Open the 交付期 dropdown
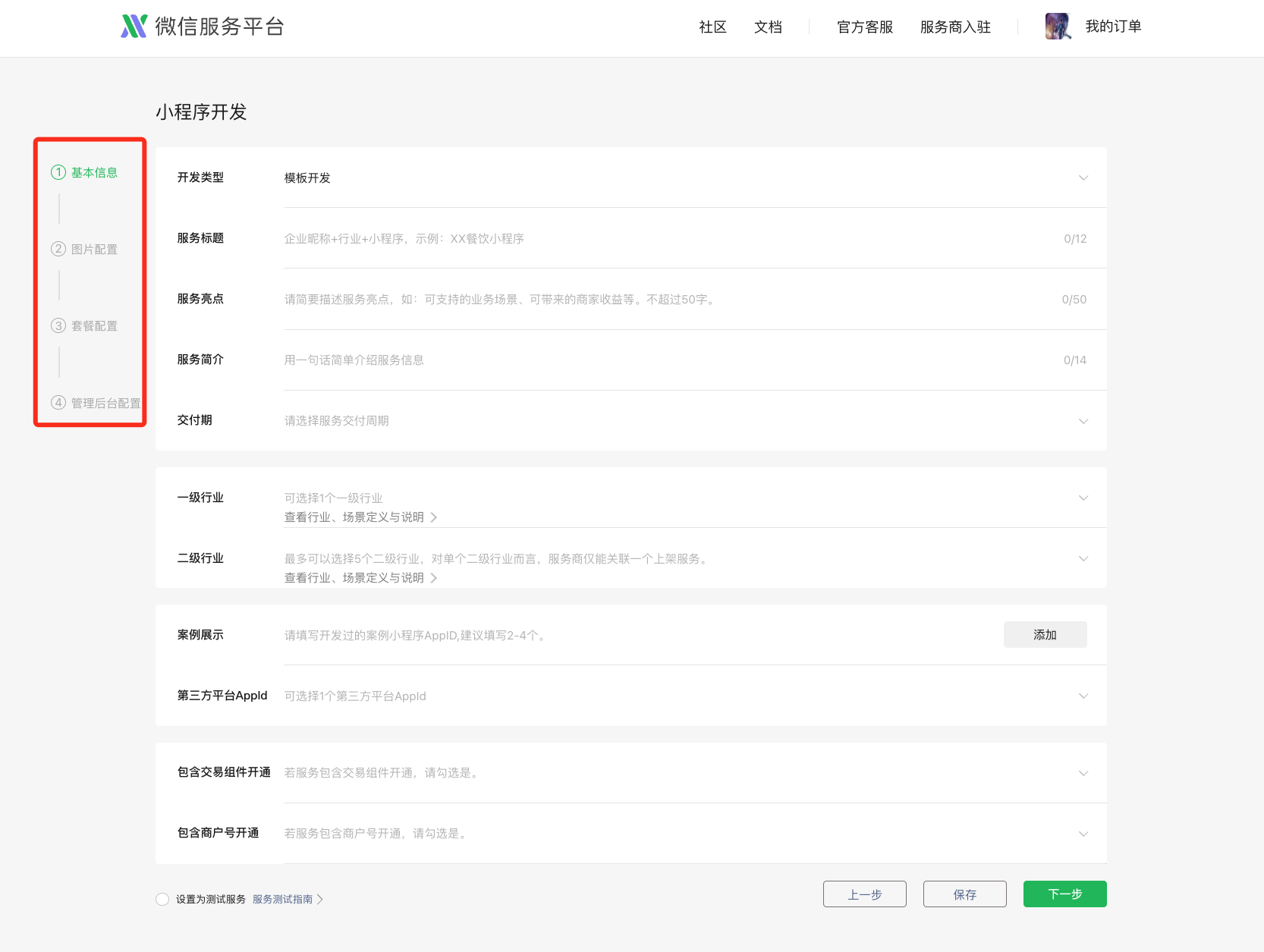The height and width of the screenshot is (952, 1264). 1083,421
